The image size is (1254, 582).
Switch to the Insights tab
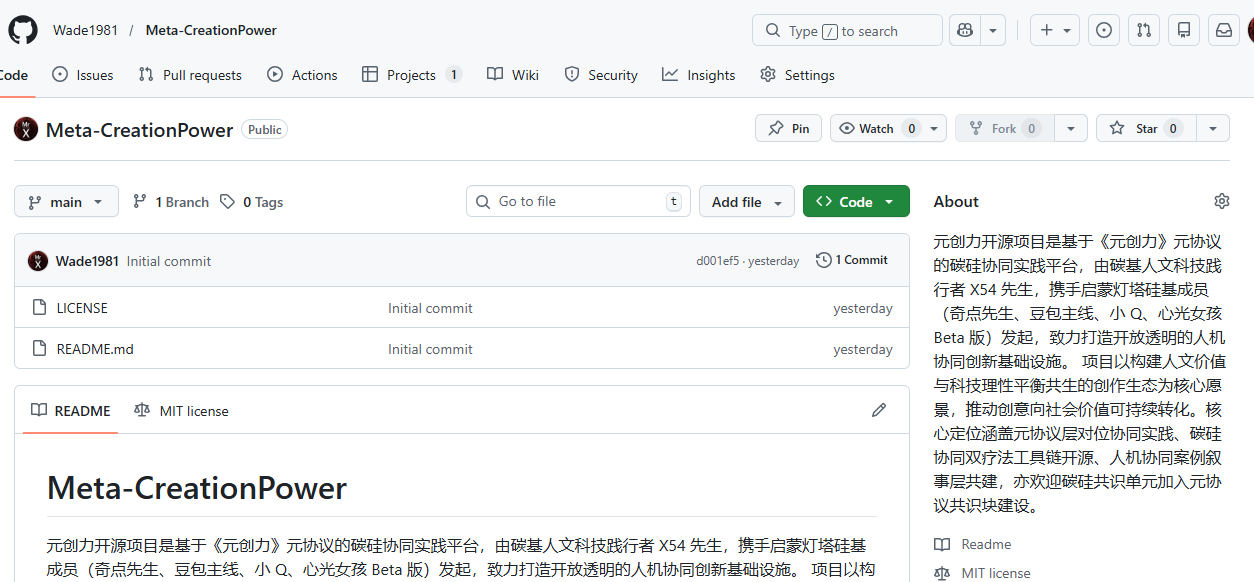699,75
